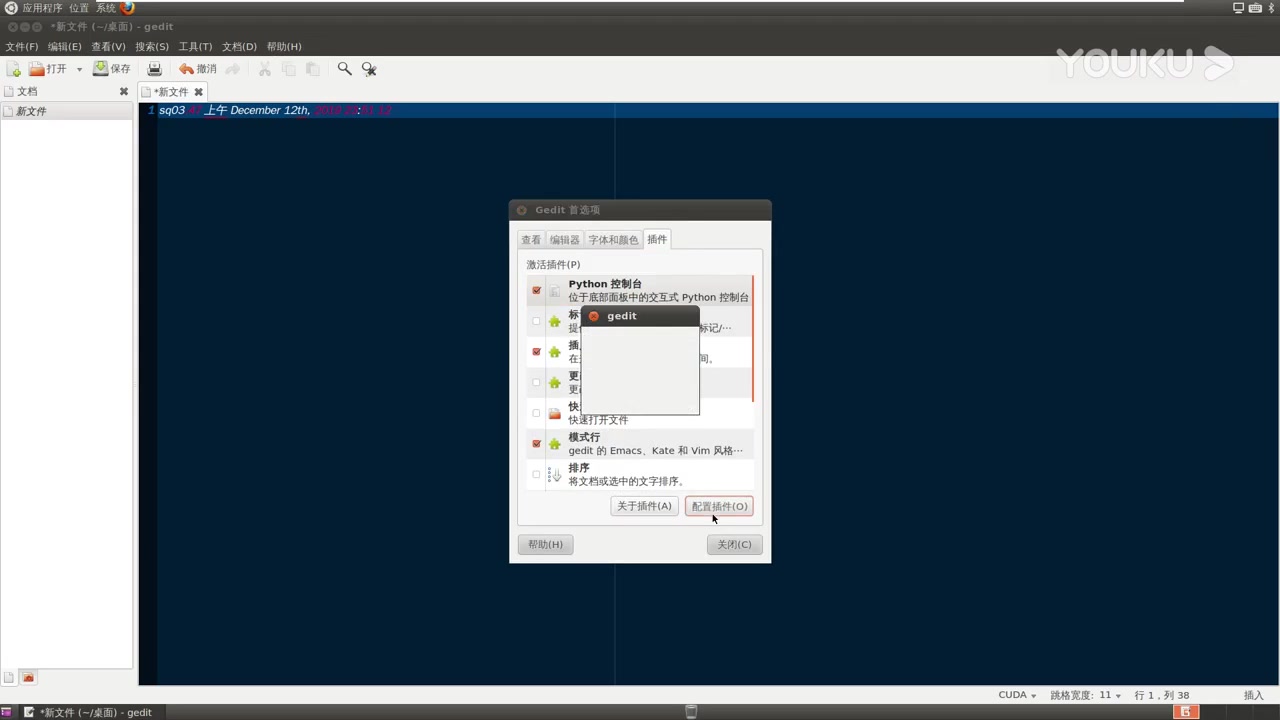Disable the Python 控制台 plugin checkbox
The image size is (1280, 720).
tap(536, 290)
